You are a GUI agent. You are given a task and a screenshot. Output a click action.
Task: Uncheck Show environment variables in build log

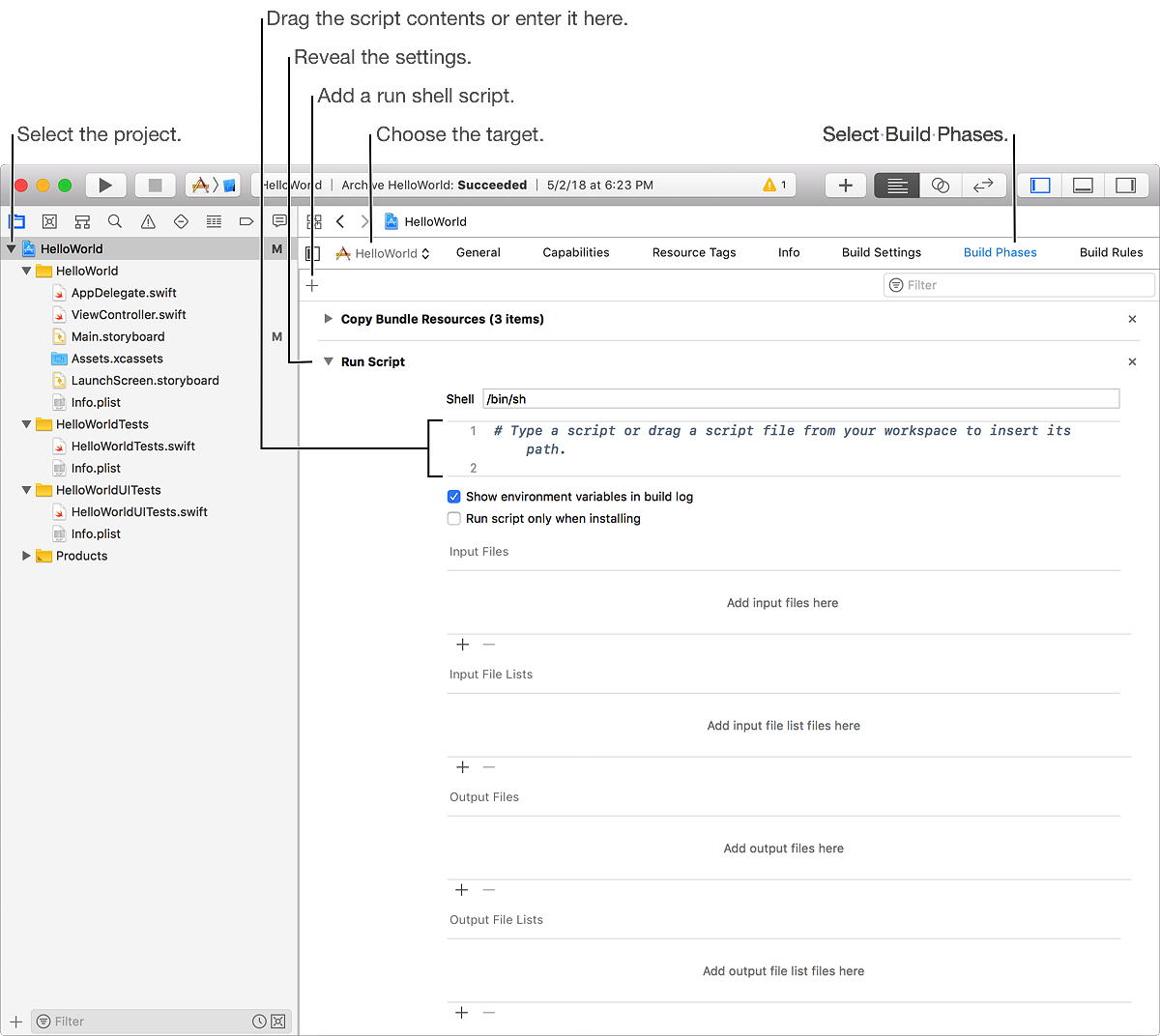click(453, 497)
